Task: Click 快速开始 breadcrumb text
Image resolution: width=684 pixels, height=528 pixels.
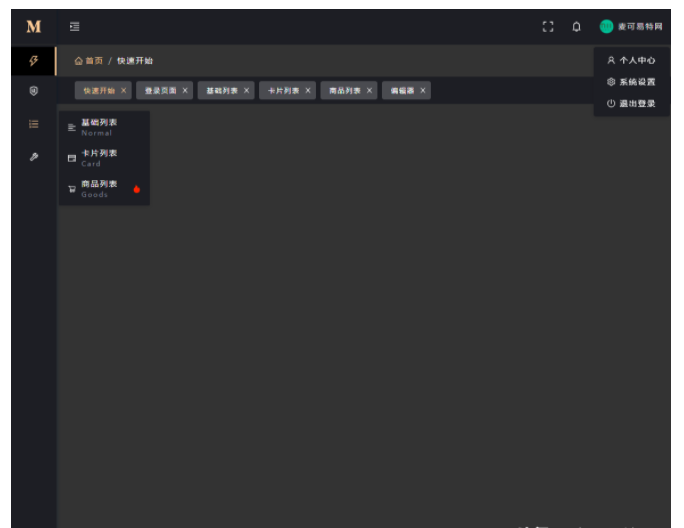Action: [135, 61]
